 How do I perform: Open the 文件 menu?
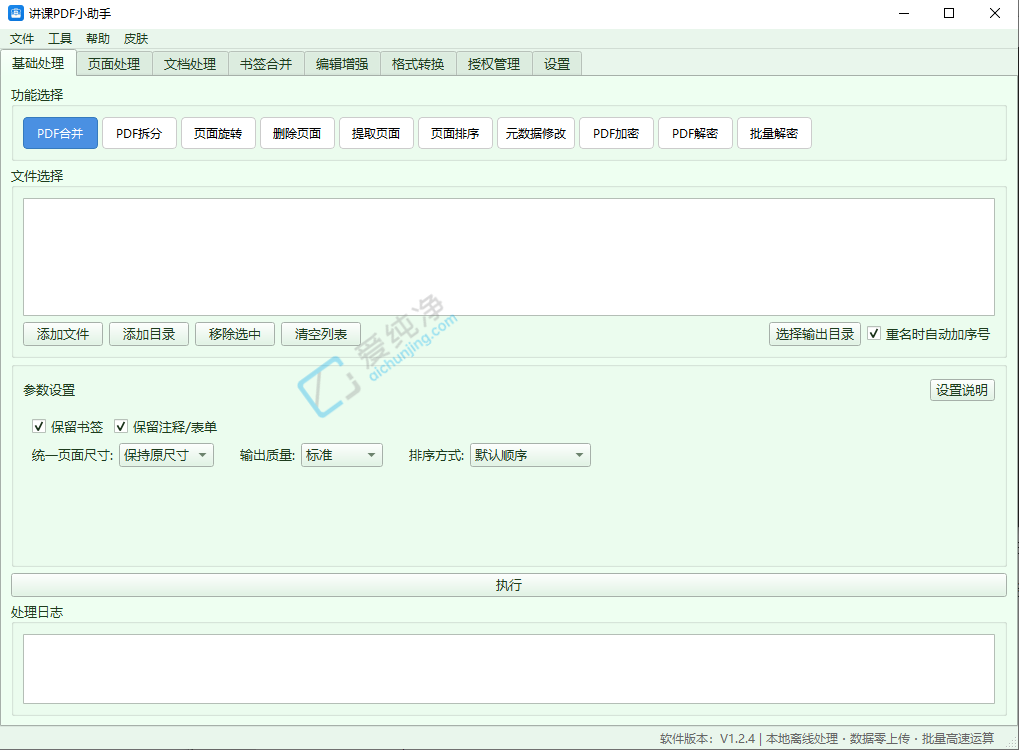tap(22, 39)
